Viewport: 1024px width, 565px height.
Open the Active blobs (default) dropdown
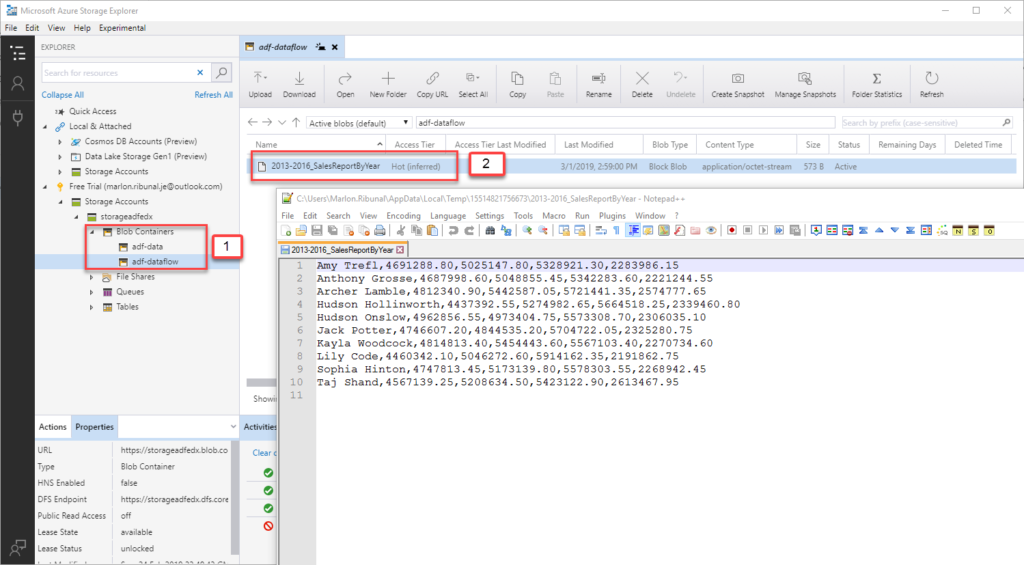point(359,123)
